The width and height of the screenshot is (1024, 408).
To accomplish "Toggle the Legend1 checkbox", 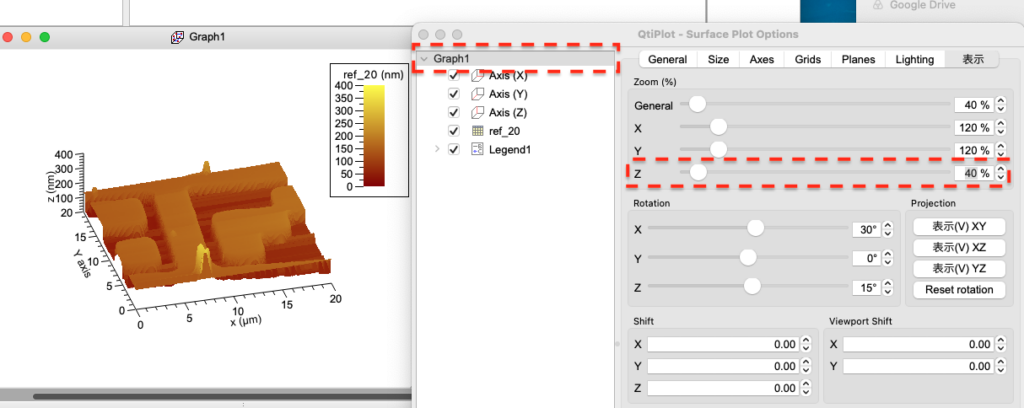I will pos(454,149).
